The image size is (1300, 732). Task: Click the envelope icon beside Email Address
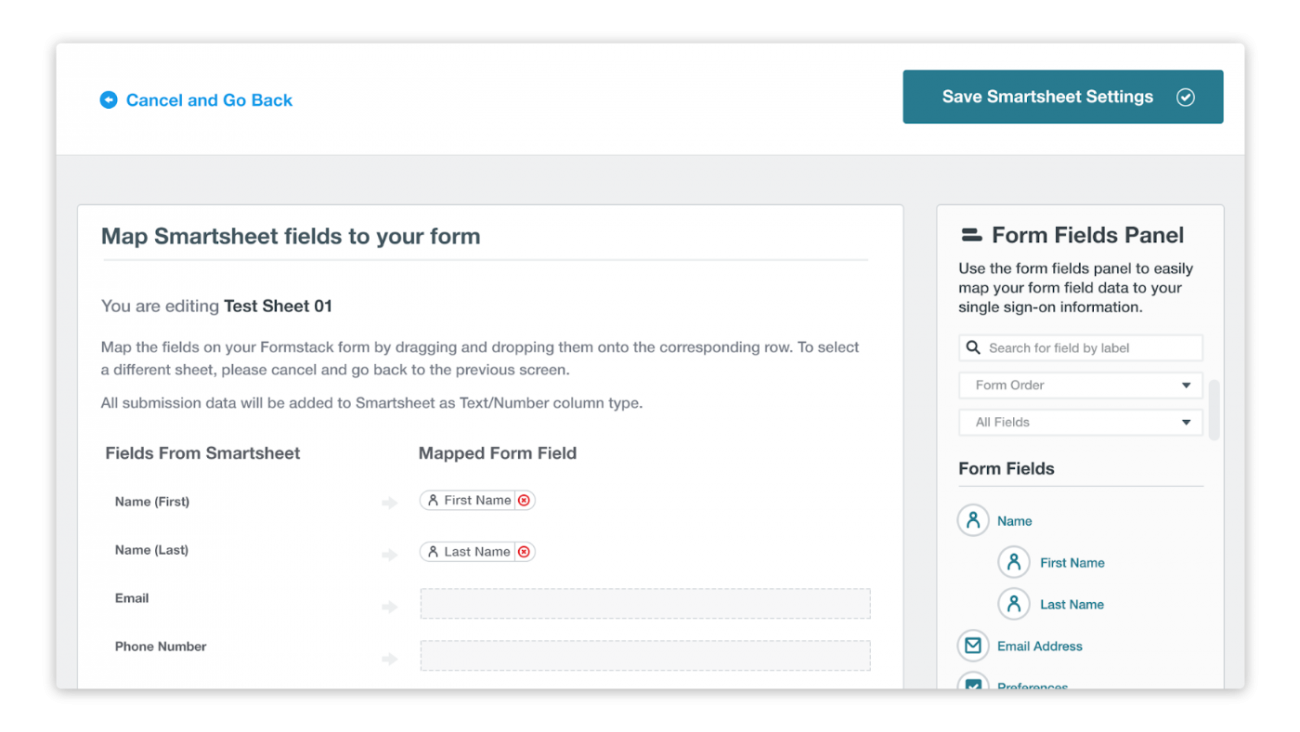[x=973, y=645]
